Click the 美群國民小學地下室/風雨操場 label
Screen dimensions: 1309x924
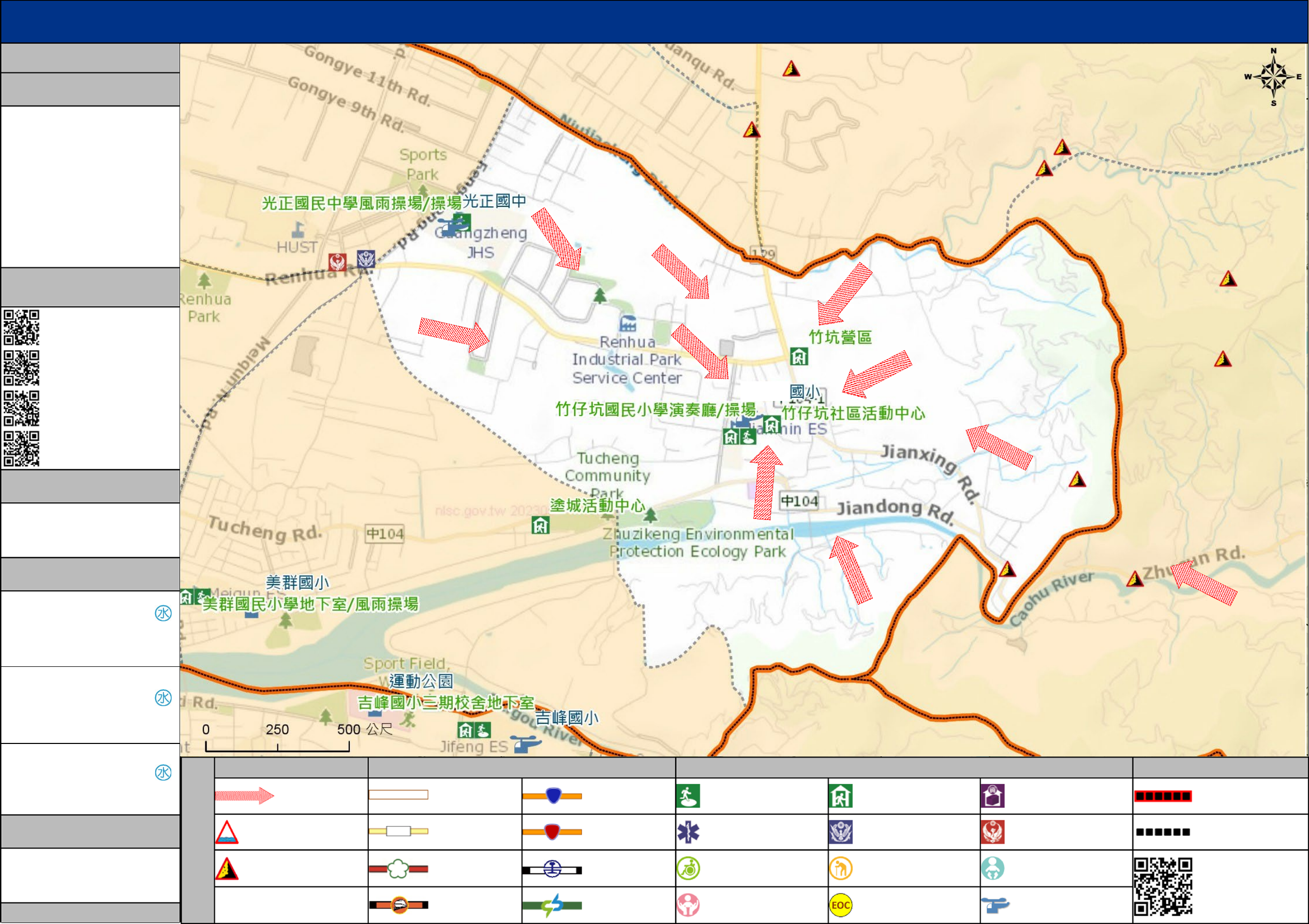311,604
